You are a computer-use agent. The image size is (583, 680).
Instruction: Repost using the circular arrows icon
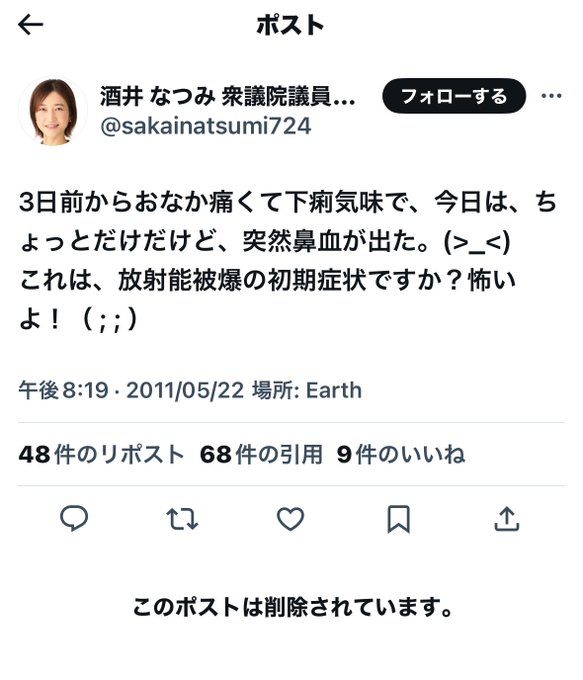(x=182, y=519)
